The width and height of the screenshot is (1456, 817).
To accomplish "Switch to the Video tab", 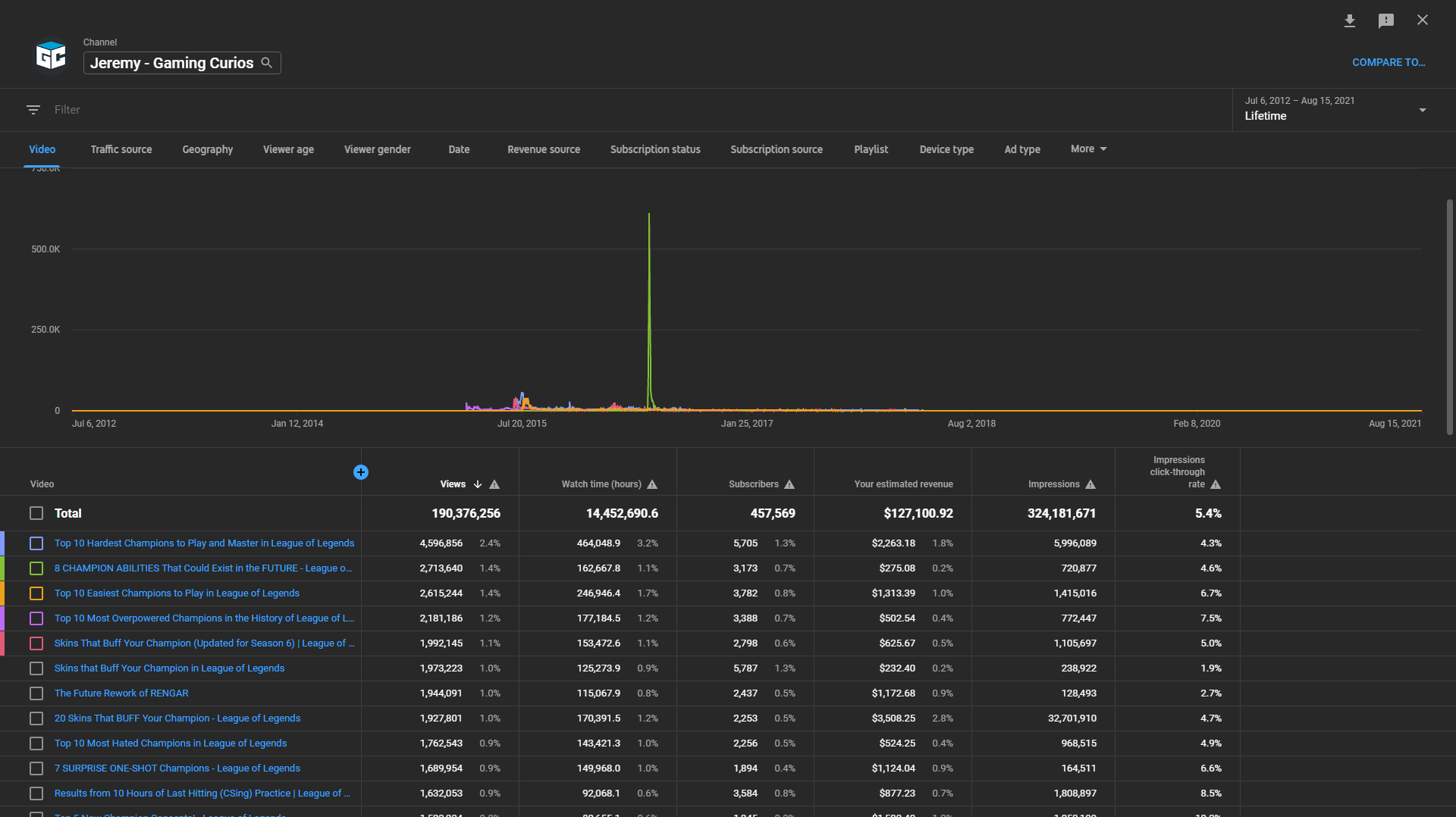I will (x=42, y=149).
